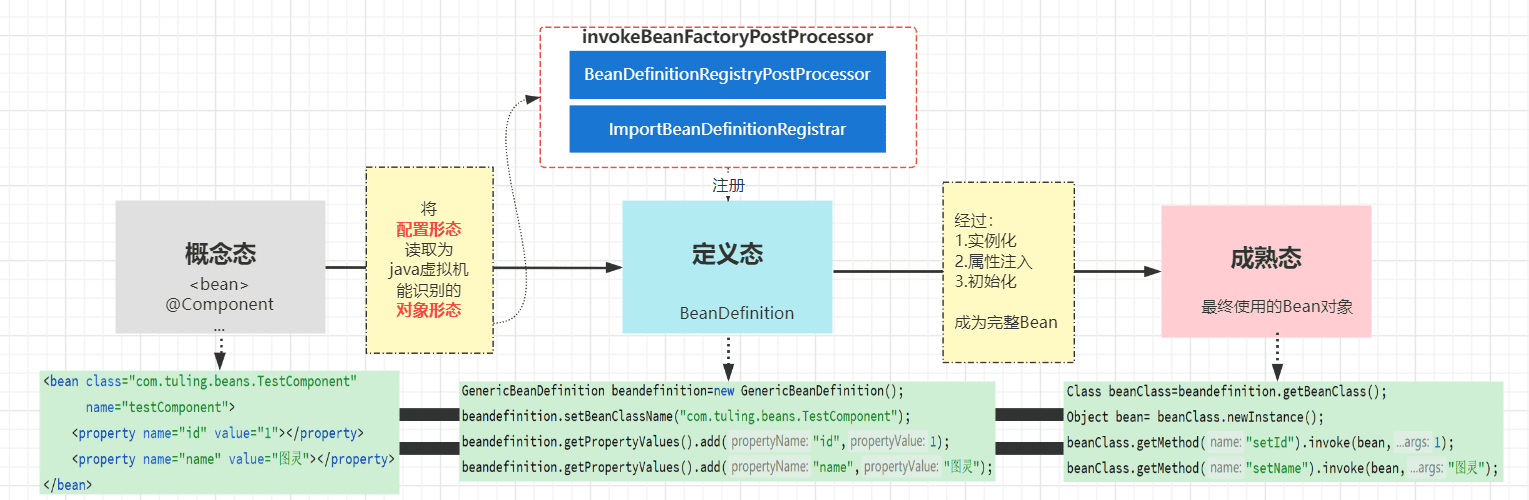
Task: Click the property name="name" value="图灵" line
Action: [233, 459]
